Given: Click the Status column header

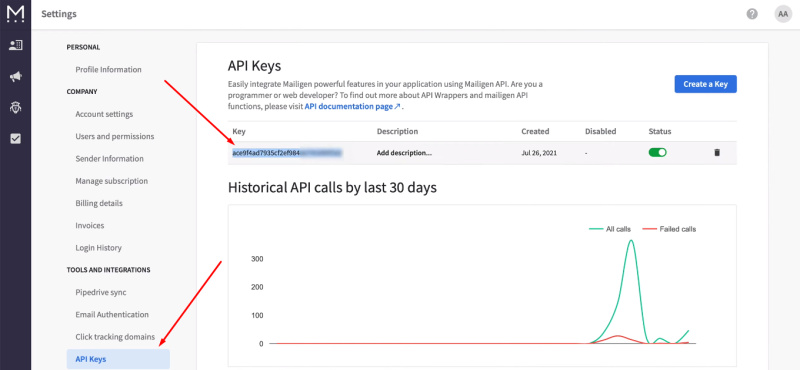Looking at the screenshot, I should pyautogui.click(x=660, y=131).
